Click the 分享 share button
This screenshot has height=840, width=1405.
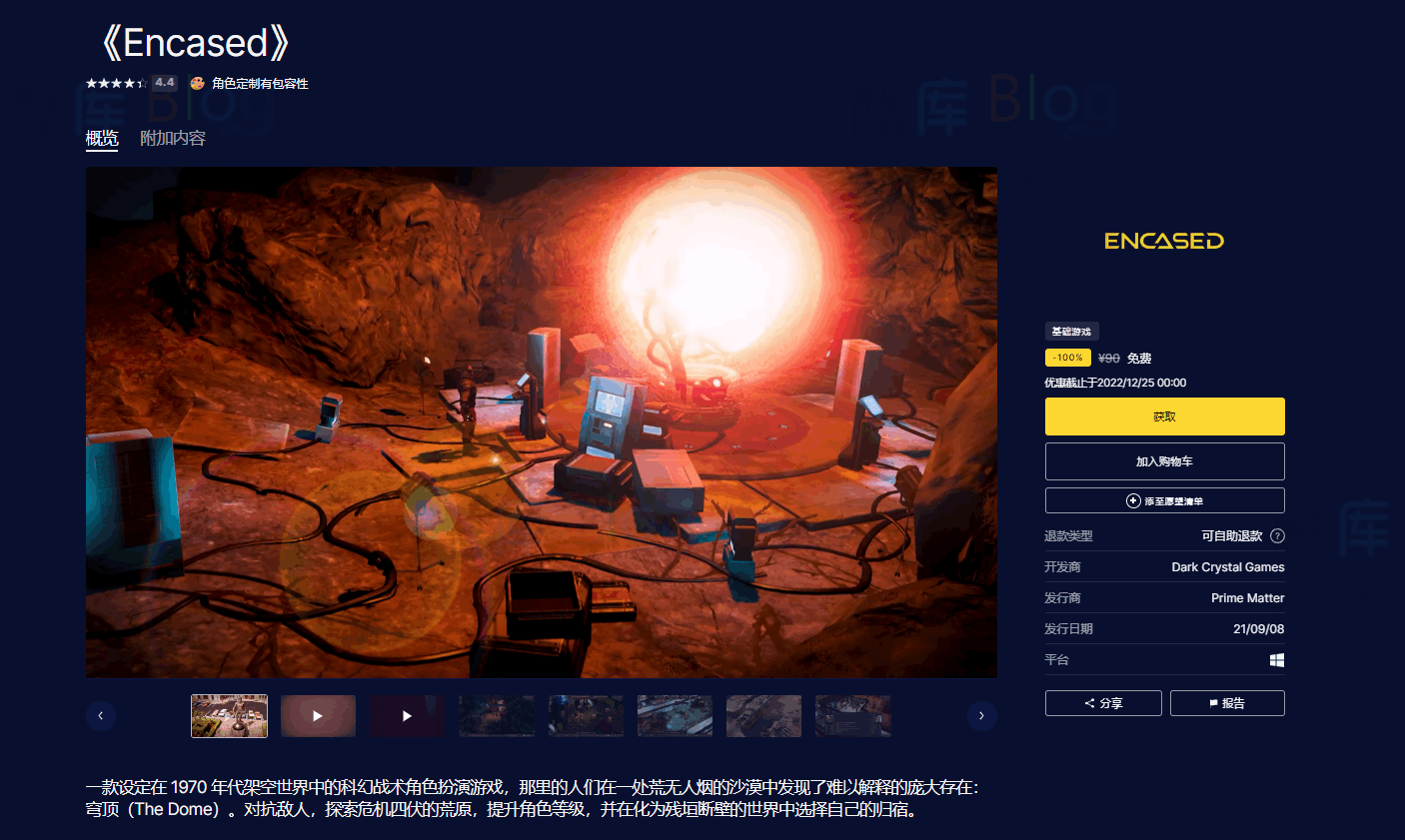tap(1103, 703)
